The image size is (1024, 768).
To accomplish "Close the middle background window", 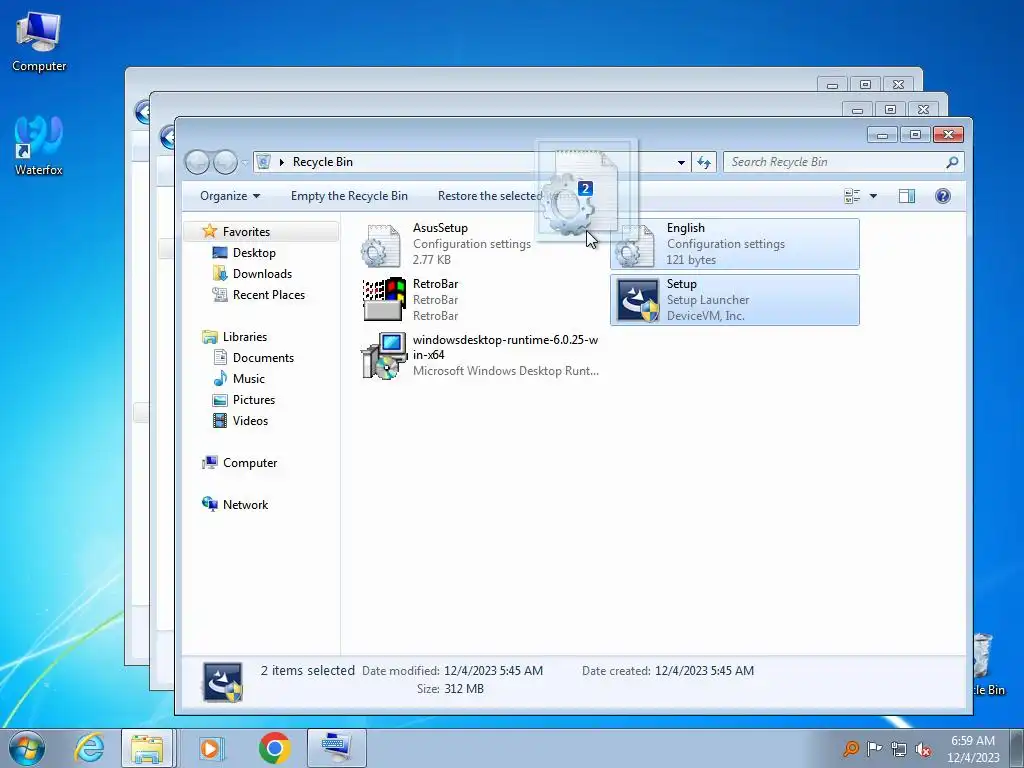I will pyautogui.click(x=923, y=109).
